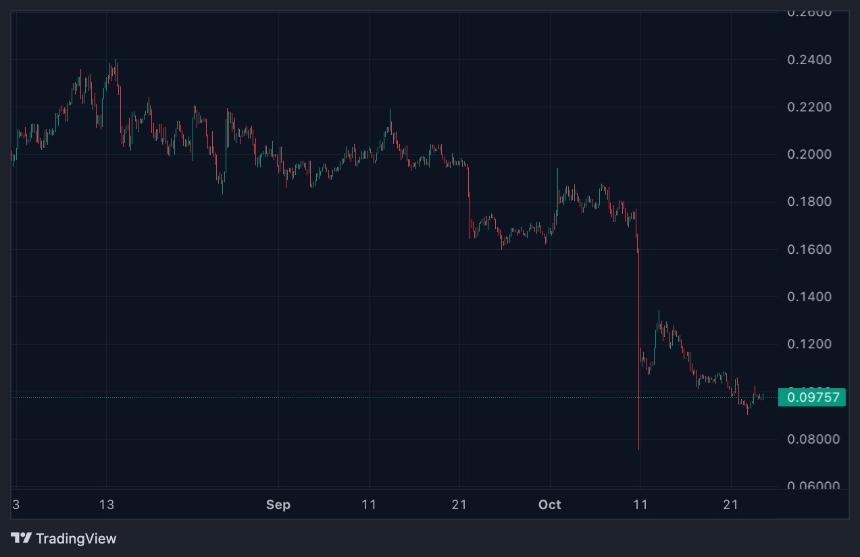Select the 13 date label on time axis
This screenshot has height=557, width=860.
[107, 504]
